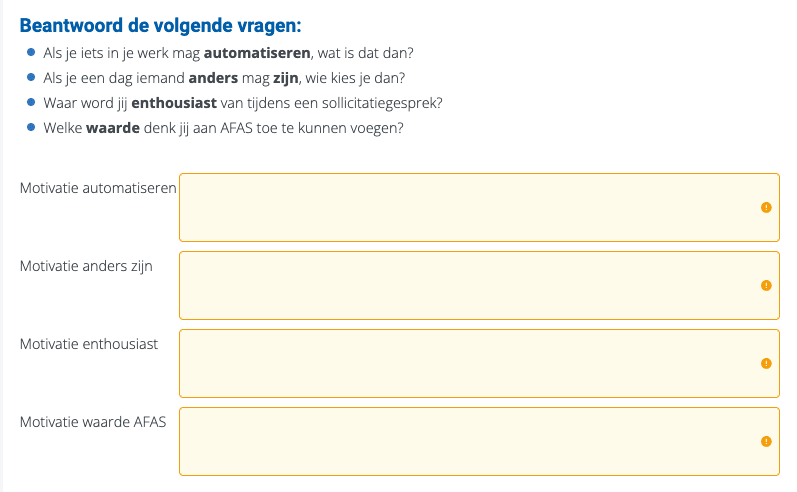Viewport: 797px width, 492px height.
Task: Click the blue bullet before the automatiseren question
Action: click(31, 53)
